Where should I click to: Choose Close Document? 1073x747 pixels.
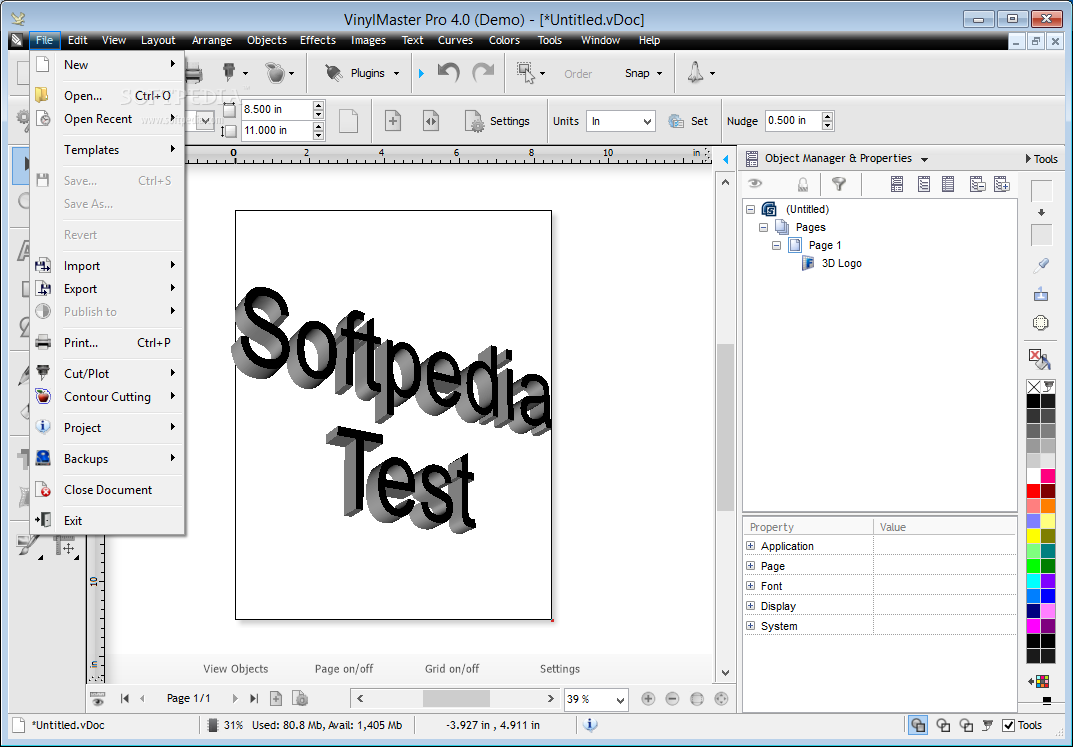107,490
